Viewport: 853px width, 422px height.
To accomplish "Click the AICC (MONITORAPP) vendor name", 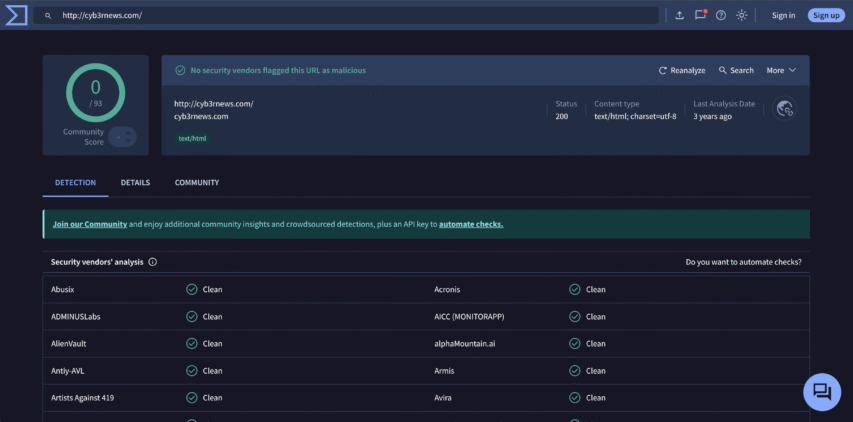I will point(469,317).
